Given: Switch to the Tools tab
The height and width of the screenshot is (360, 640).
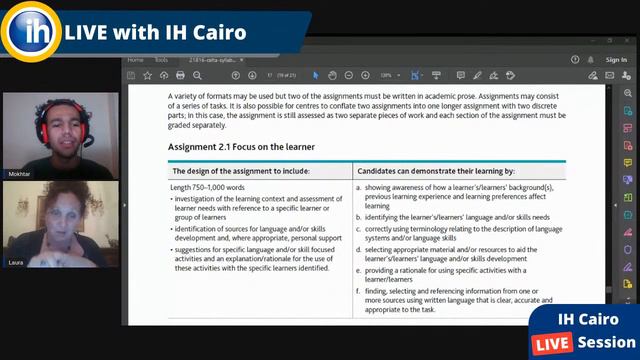Looking at the screenshot, I should click(x=161, y=60).
